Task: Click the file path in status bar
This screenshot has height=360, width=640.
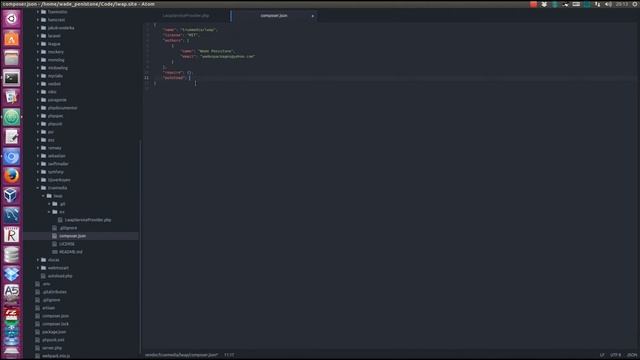Action: coord(182,355)
